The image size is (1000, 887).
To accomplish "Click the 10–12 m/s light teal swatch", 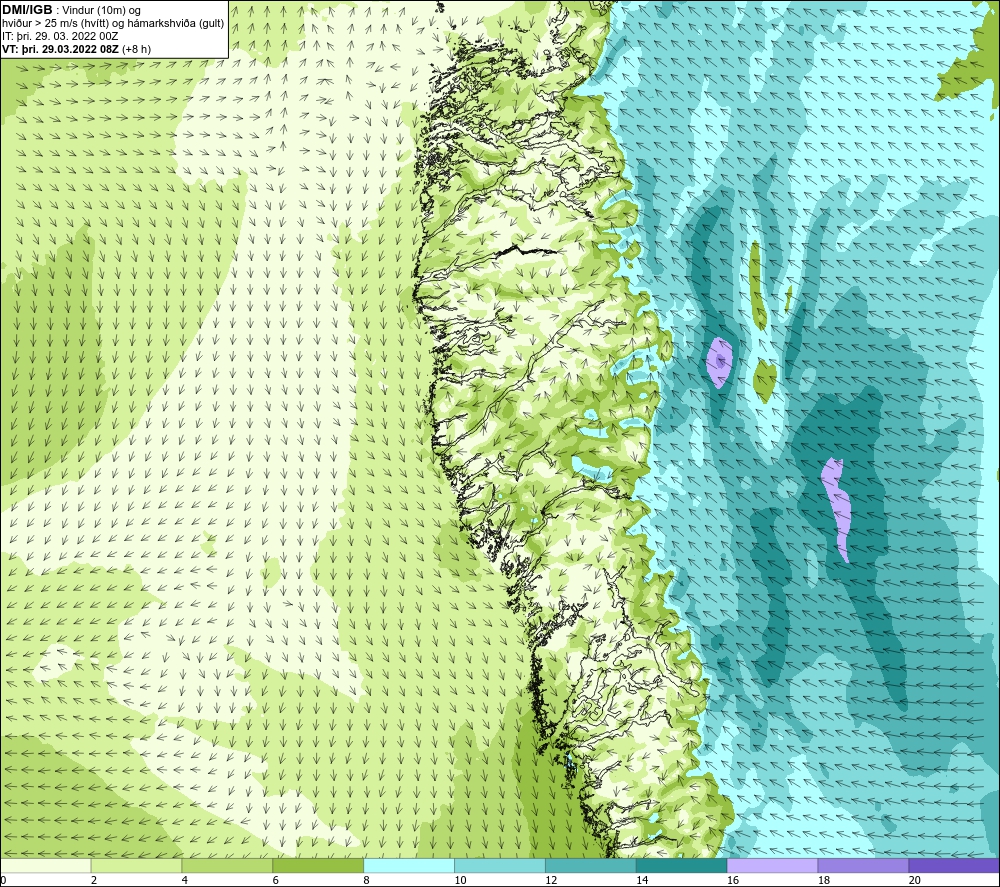I will [500, 865].
